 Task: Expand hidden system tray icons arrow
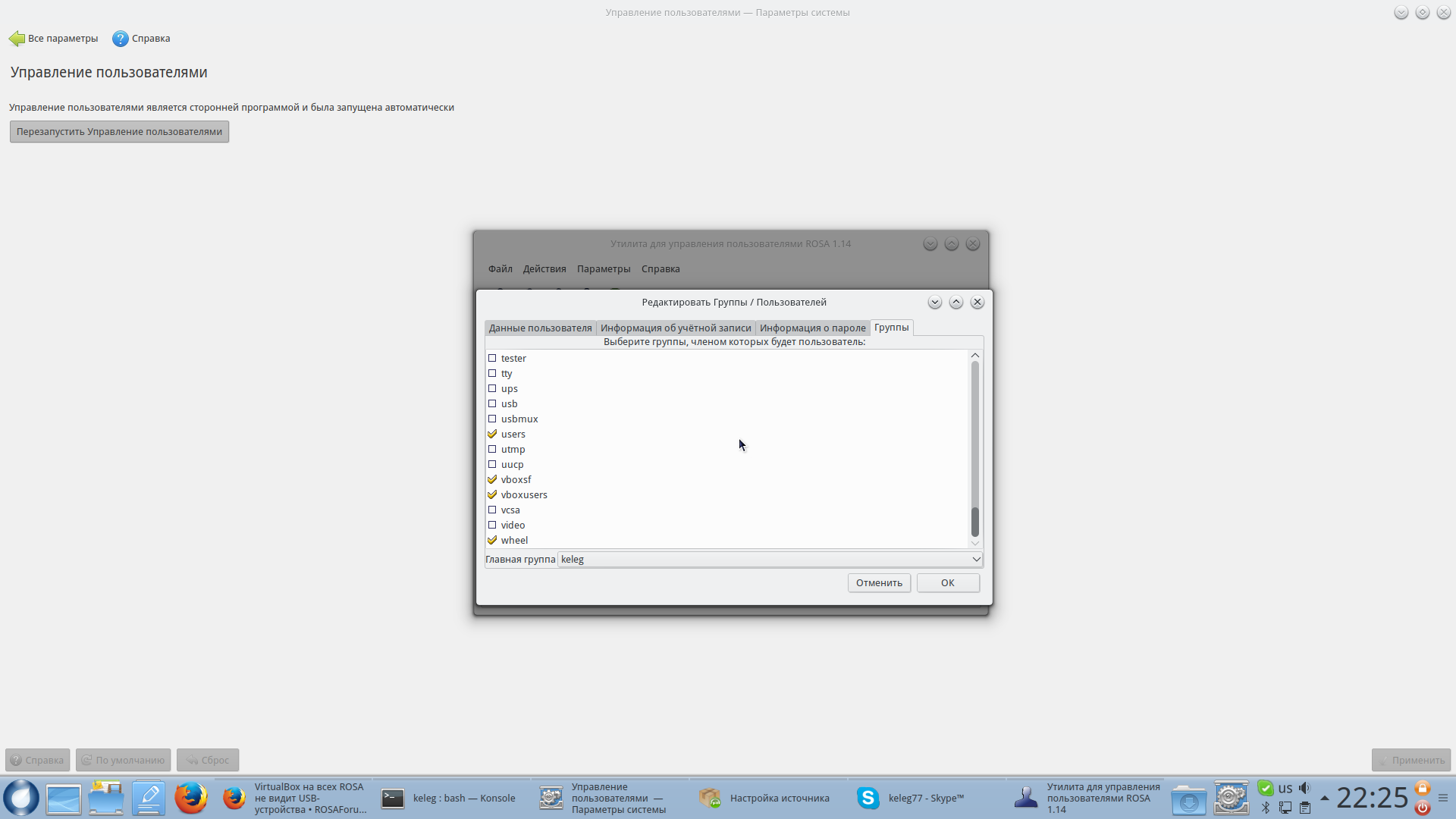coord(1324,798)
